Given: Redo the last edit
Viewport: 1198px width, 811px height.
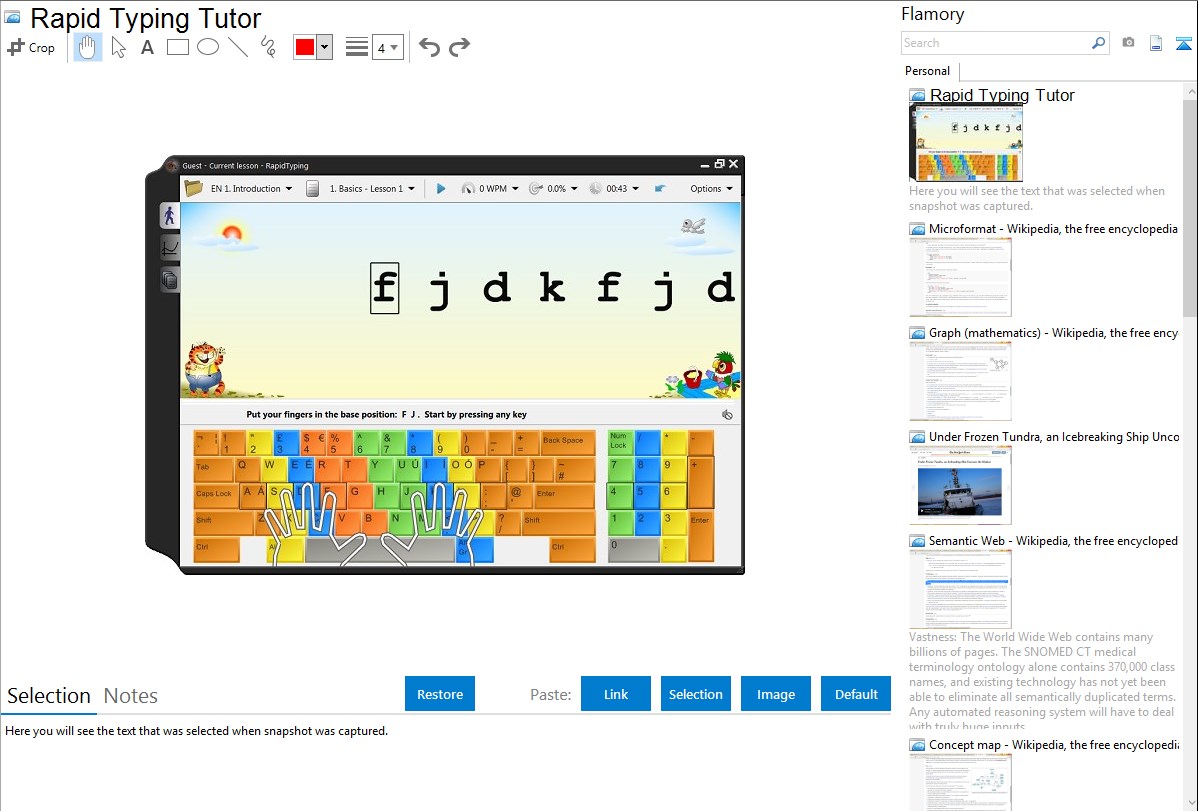Looking at the screenshot, I should coord(459,47).
